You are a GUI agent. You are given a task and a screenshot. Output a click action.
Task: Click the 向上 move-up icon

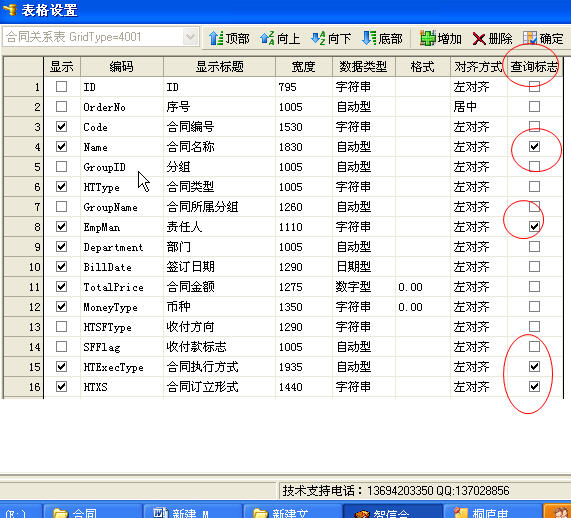(x=267, y=38)
